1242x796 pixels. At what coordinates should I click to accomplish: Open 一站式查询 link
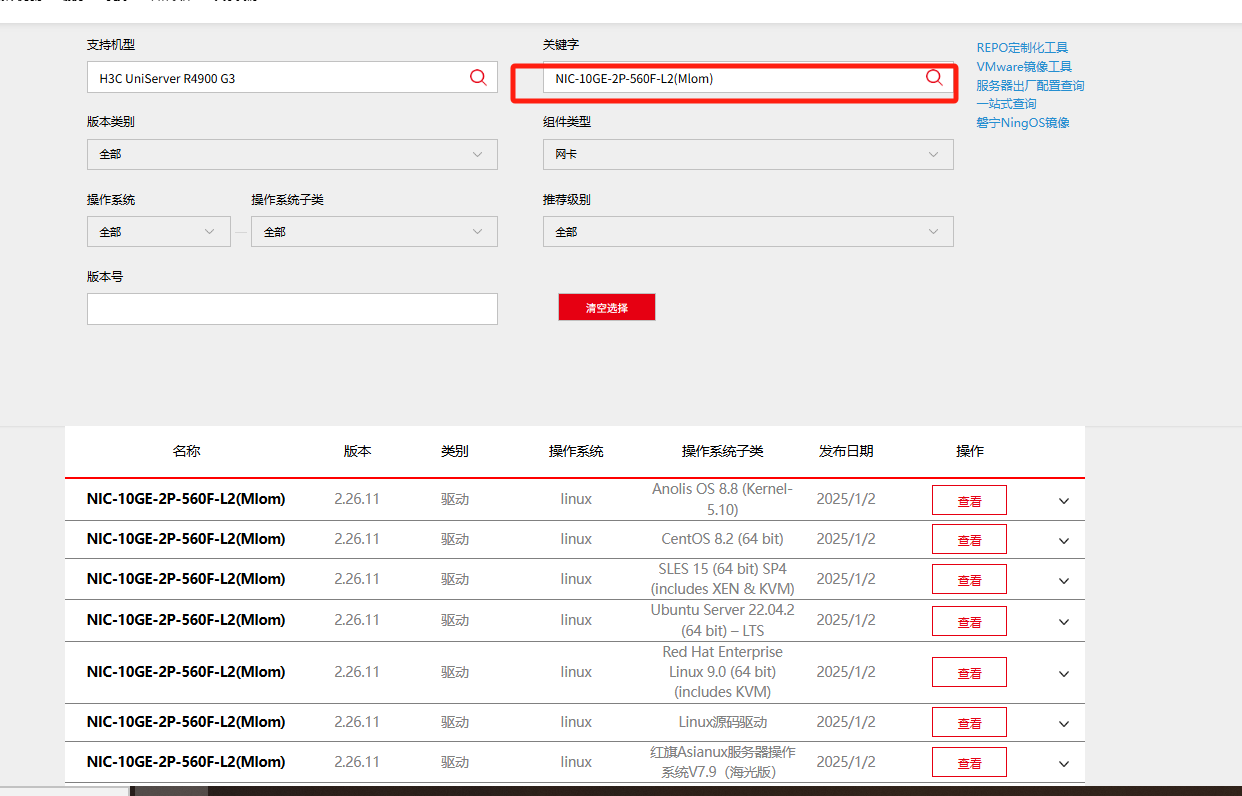coord(1006,103)
